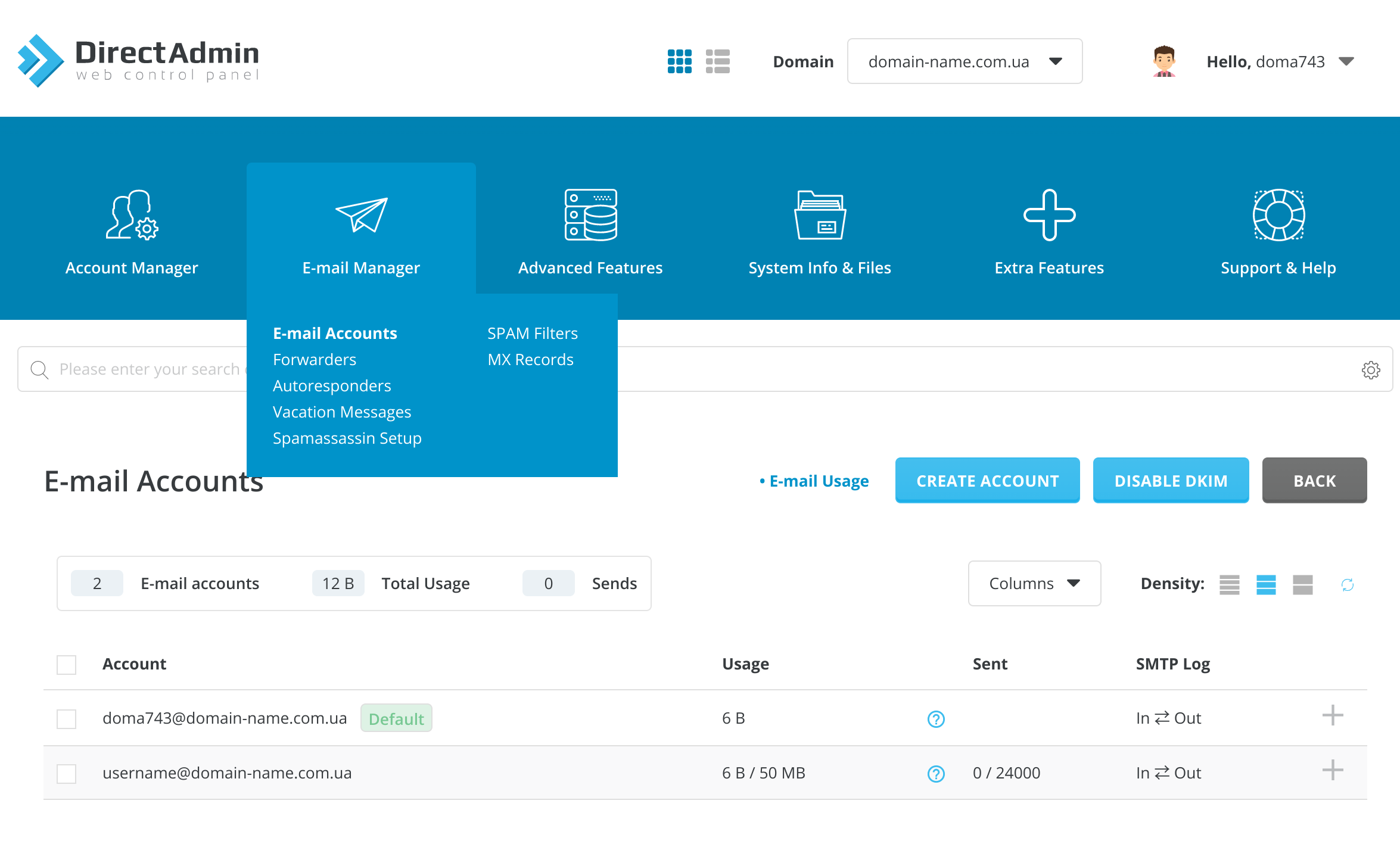The height and width of the screenshot is (844, 1400).
Task: Click the search settings gear icon
Action: click(x=1371, y=370)
